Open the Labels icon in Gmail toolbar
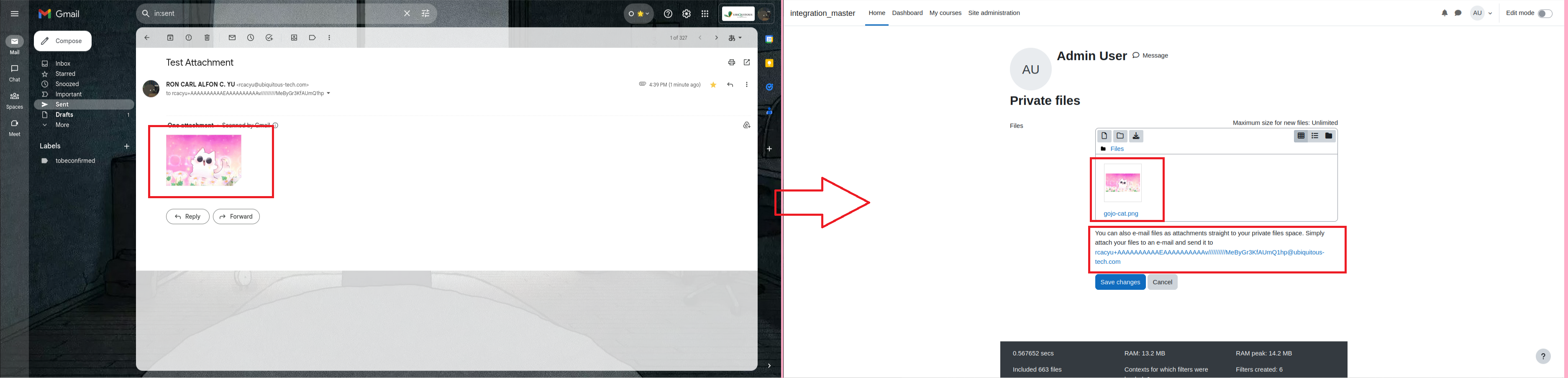Image resolution: width=1568 pixels, height=378 pixels. pyautogui.click(x=312, y=38)
